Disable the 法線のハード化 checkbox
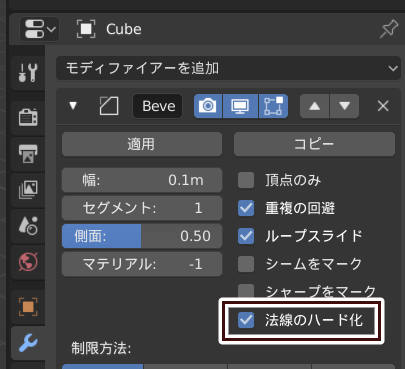The image size is (405, 369). coord(246,320)
